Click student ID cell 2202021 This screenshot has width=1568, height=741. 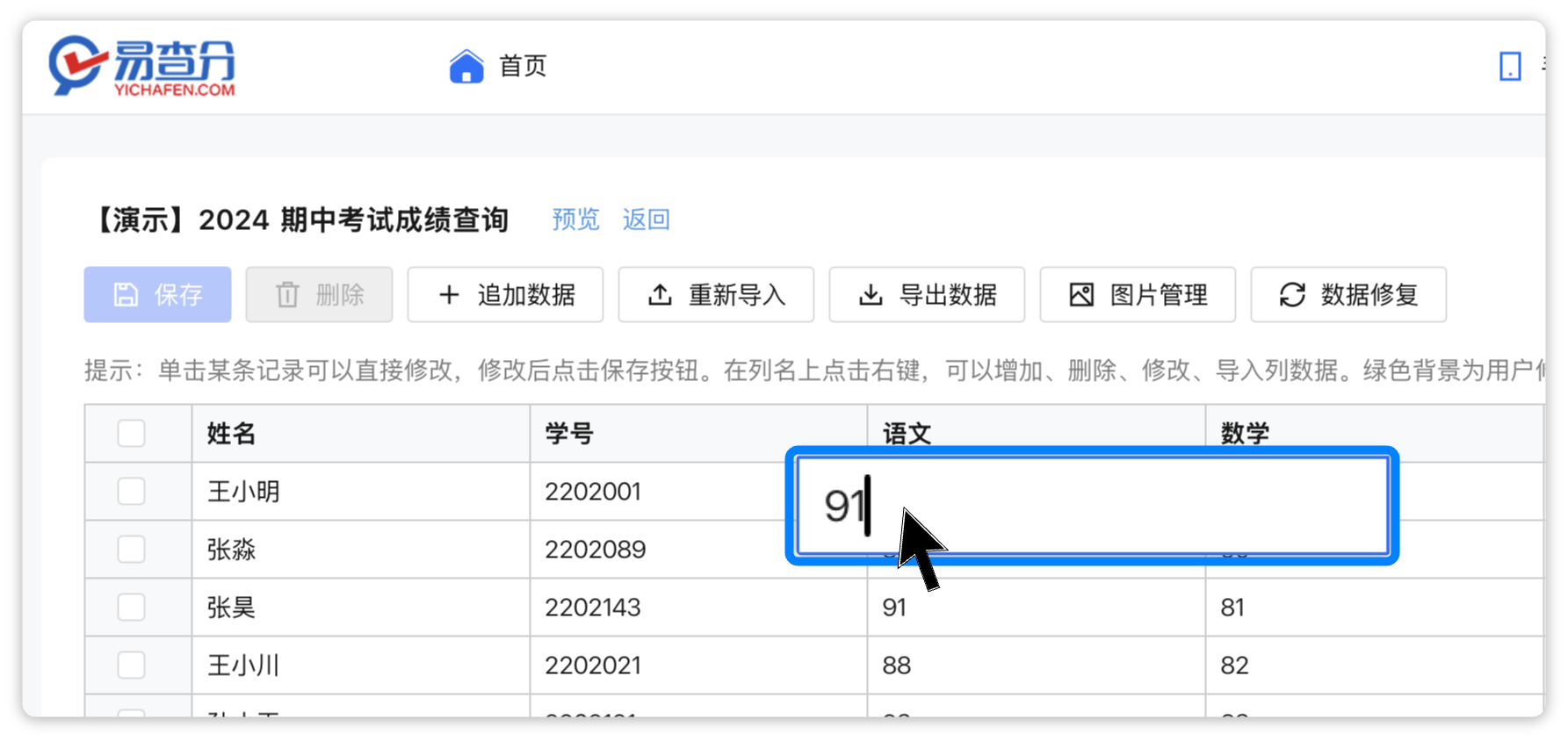click(698, 665)
